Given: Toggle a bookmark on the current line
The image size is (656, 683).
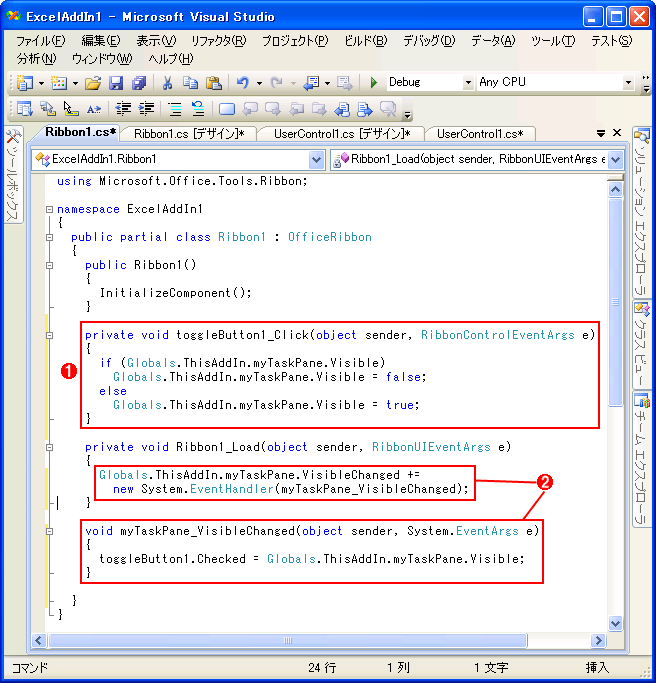Looking at the screenshot, I should pyautogui.click(x=227, y=109).
